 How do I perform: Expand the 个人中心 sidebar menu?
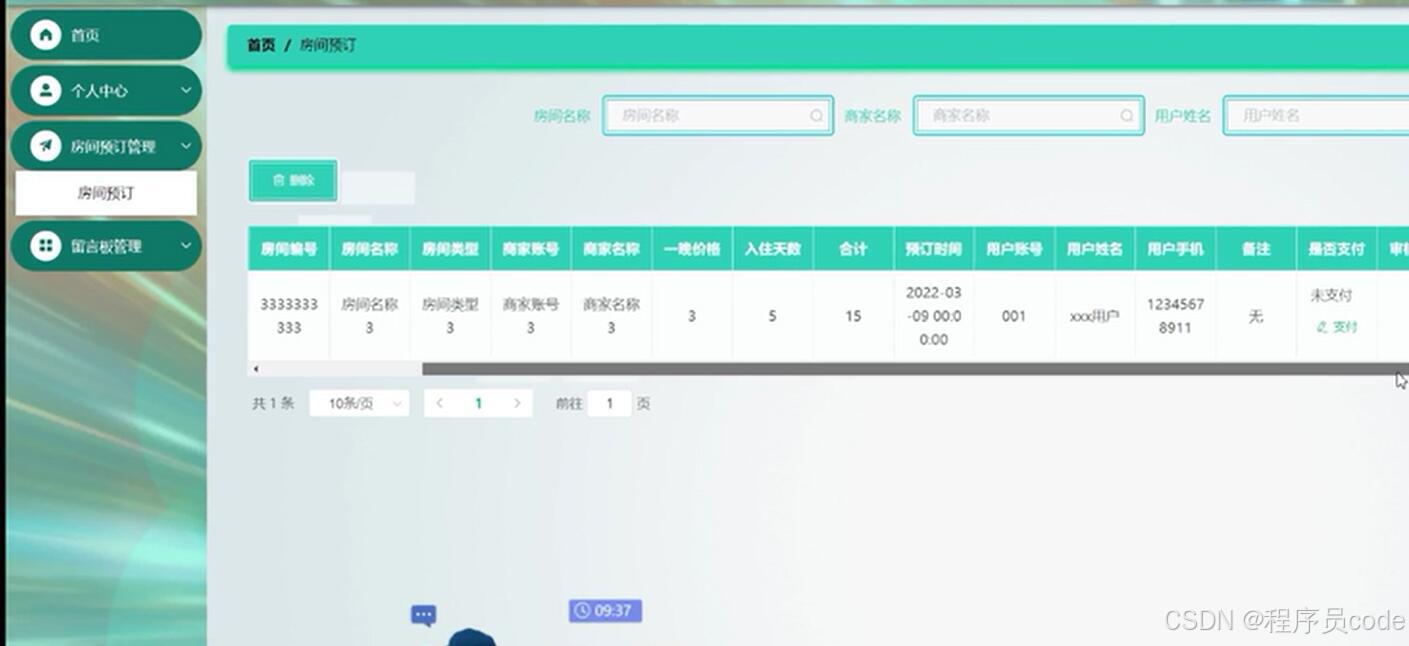(x=105, y=90)
